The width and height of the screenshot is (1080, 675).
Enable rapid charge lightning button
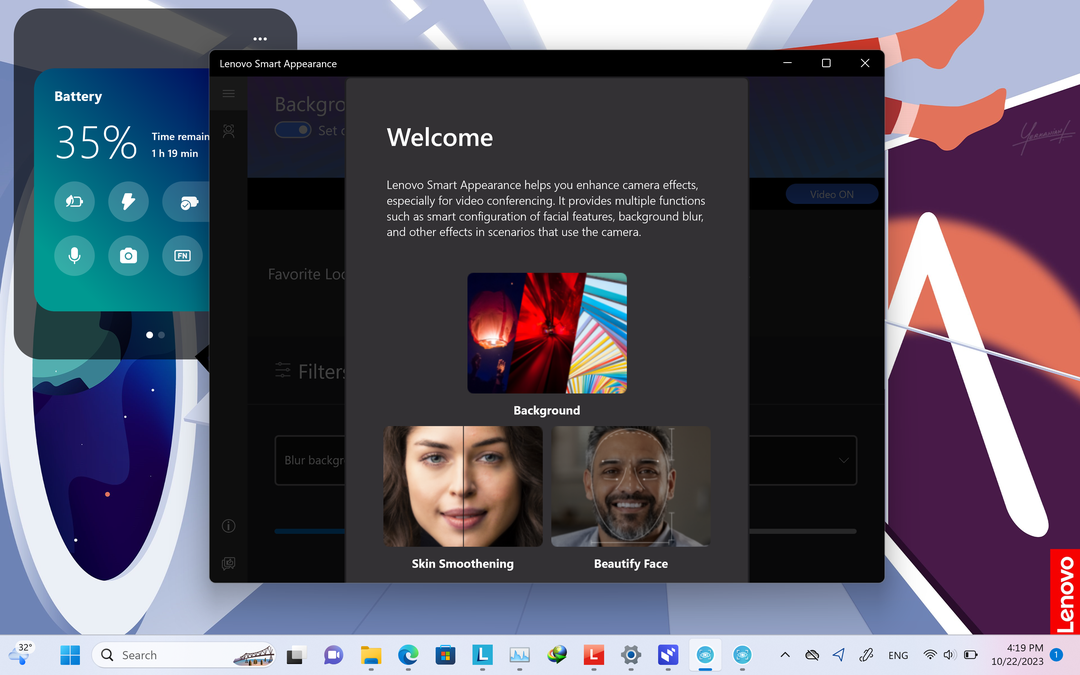click(x=128, y=202)
